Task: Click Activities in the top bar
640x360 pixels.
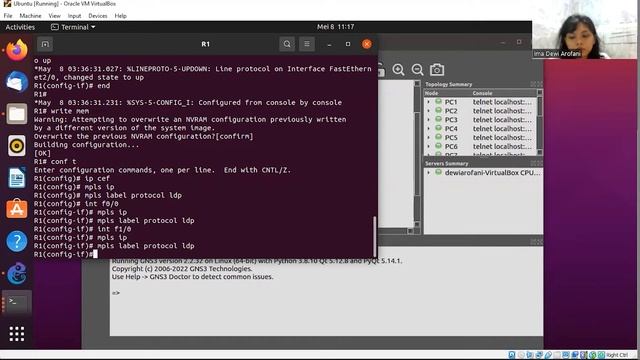Action: pos(20,27)
